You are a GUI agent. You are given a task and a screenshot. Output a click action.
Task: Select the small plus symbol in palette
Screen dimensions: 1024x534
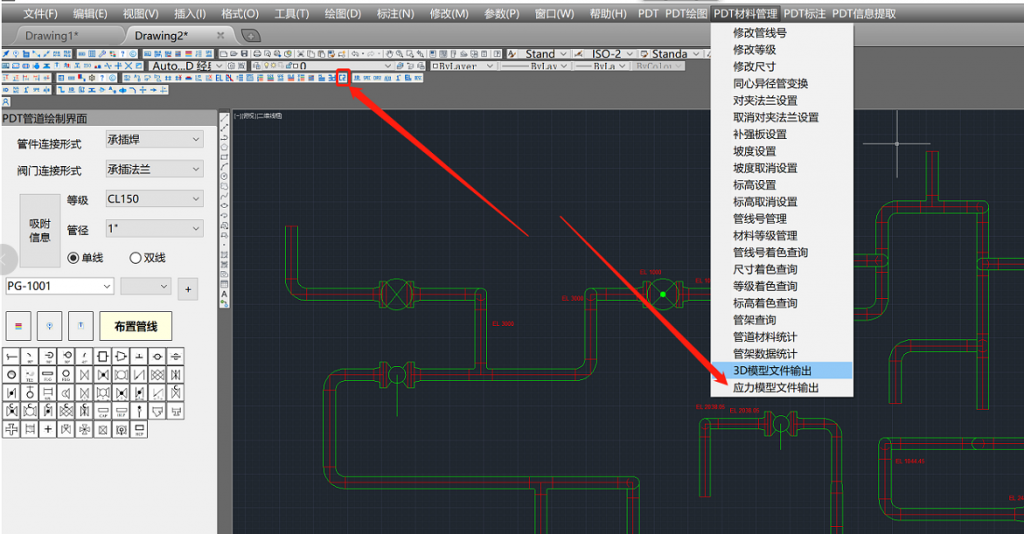[48, 430]
